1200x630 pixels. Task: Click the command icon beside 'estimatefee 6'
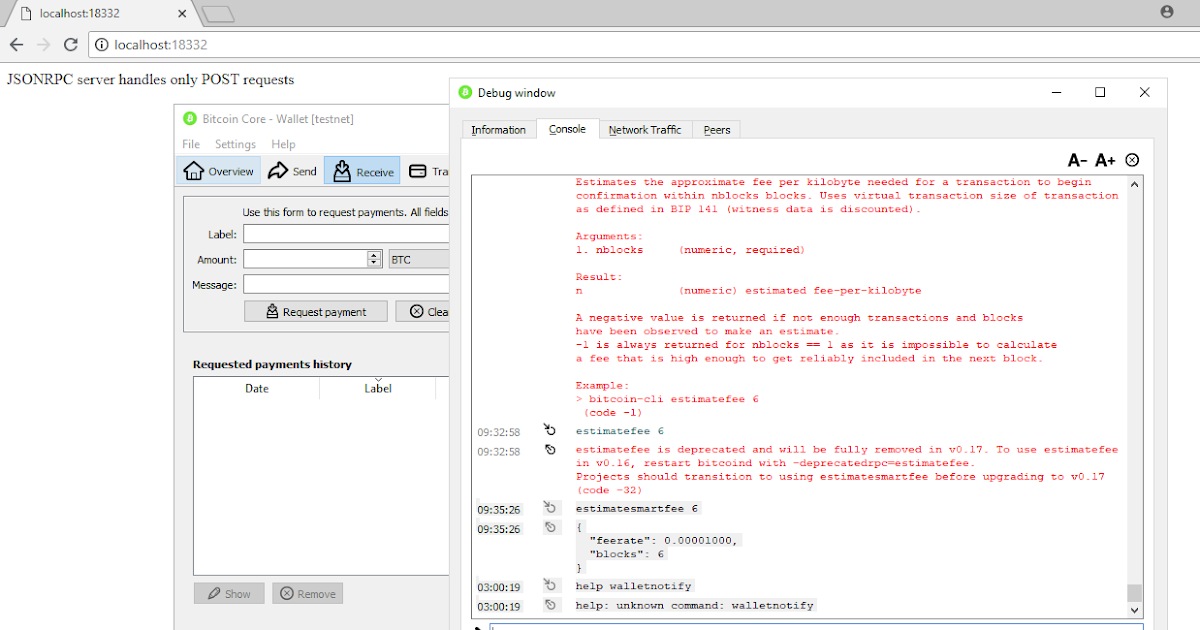point(550,430)
